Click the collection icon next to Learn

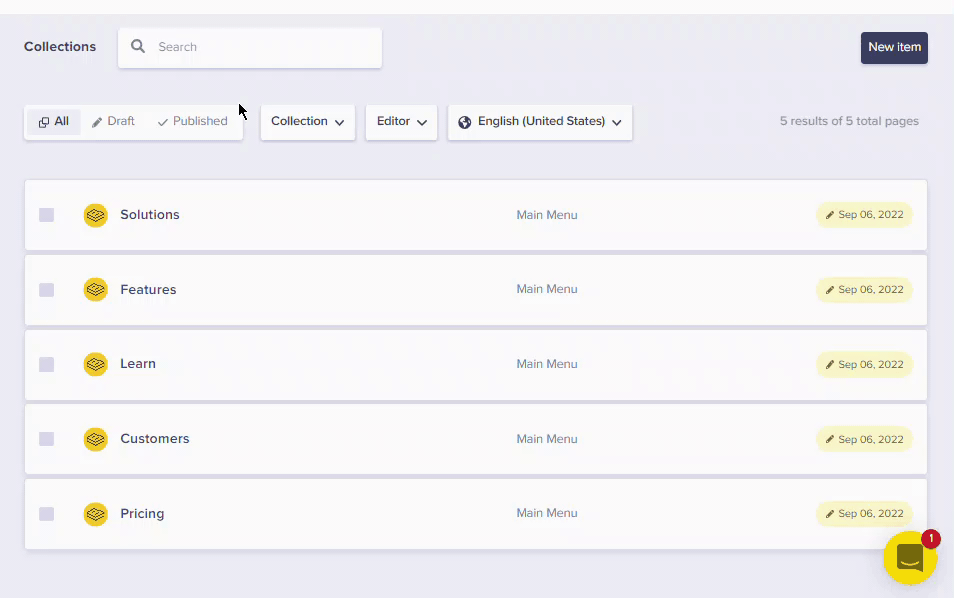(x=95, y=364)
